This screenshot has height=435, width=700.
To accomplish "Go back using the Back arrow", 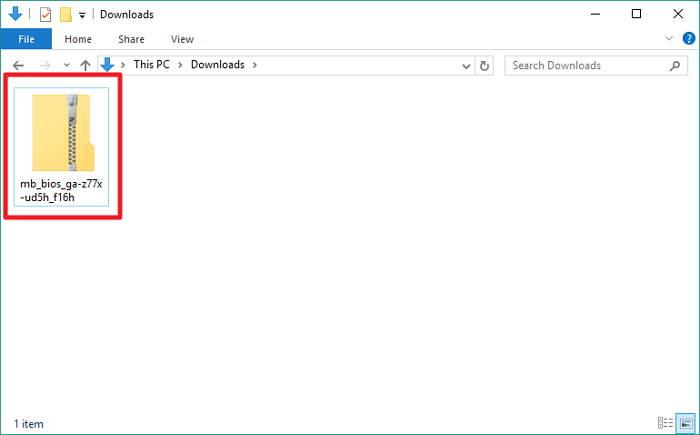I will tap(18, 65).
